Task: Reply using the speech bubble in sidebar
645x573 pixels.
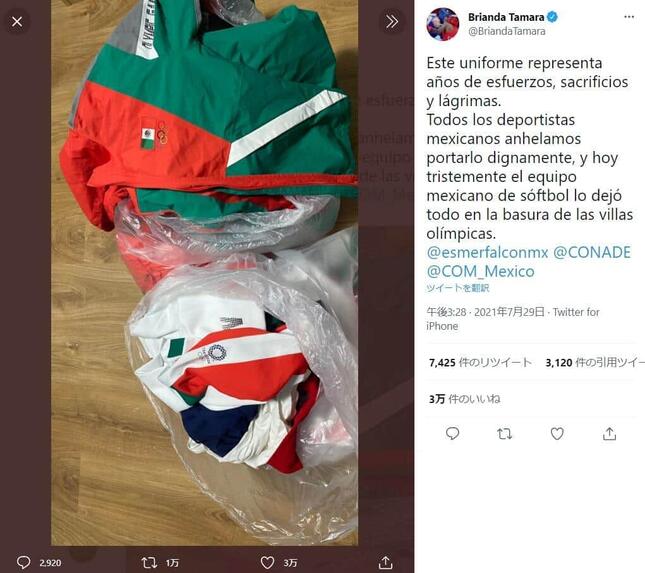Action: tap(452, 434)
